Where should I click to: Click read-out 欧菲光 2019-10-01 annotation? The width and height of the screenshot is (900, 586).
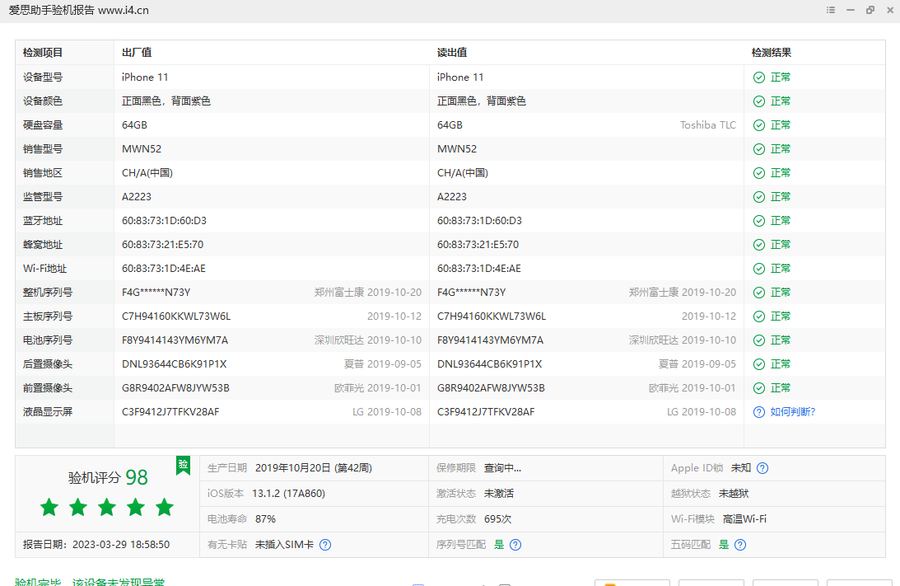click(x=692, y=389)
